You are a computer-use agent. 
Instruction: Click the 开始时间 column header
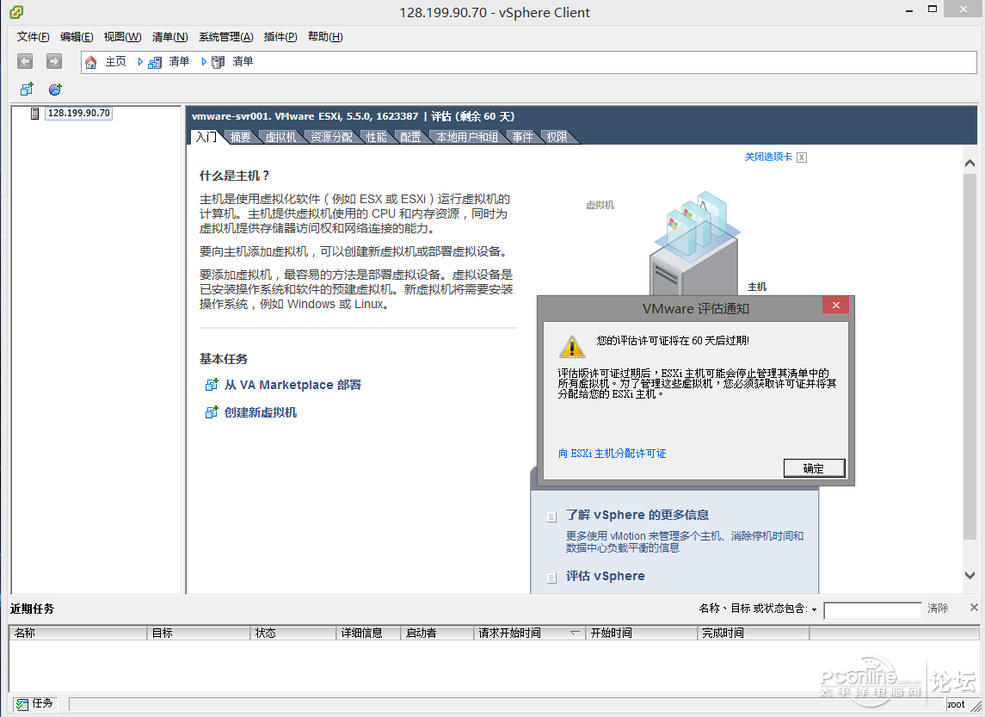[641, 633]
